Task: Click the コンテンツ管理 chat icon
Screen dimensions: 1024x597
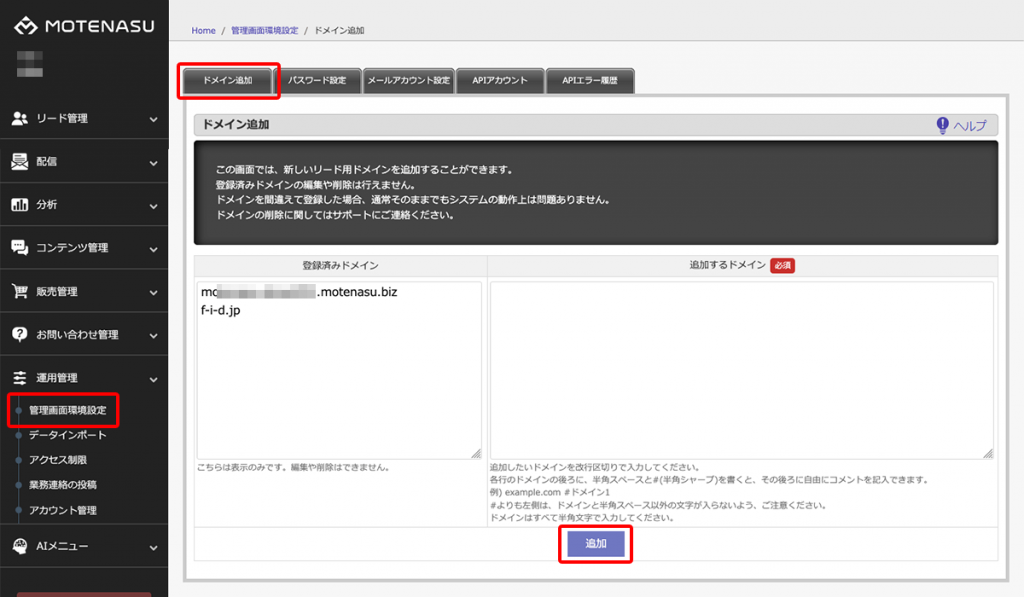Action: click(19, 248)
